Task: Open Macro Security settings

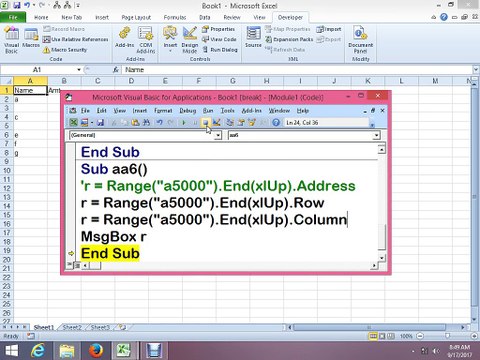Action: (65, 50)
